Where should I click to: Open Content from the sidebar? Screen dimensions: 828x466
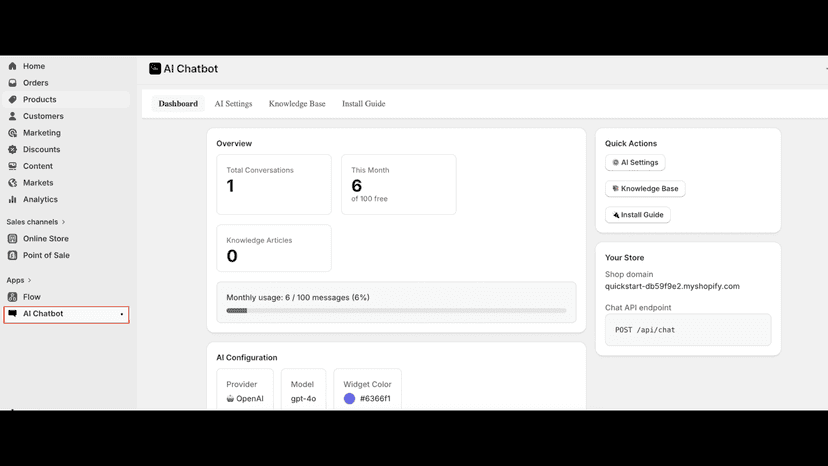tap(66, 166)
